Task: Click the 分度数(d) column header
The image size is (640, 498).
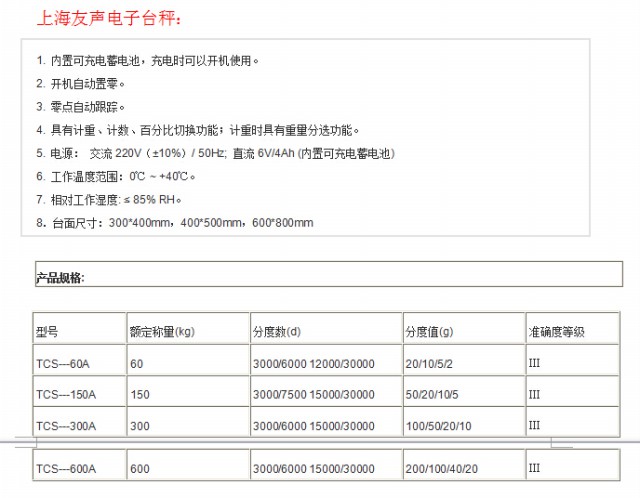Action: click(x=277, y=331)
